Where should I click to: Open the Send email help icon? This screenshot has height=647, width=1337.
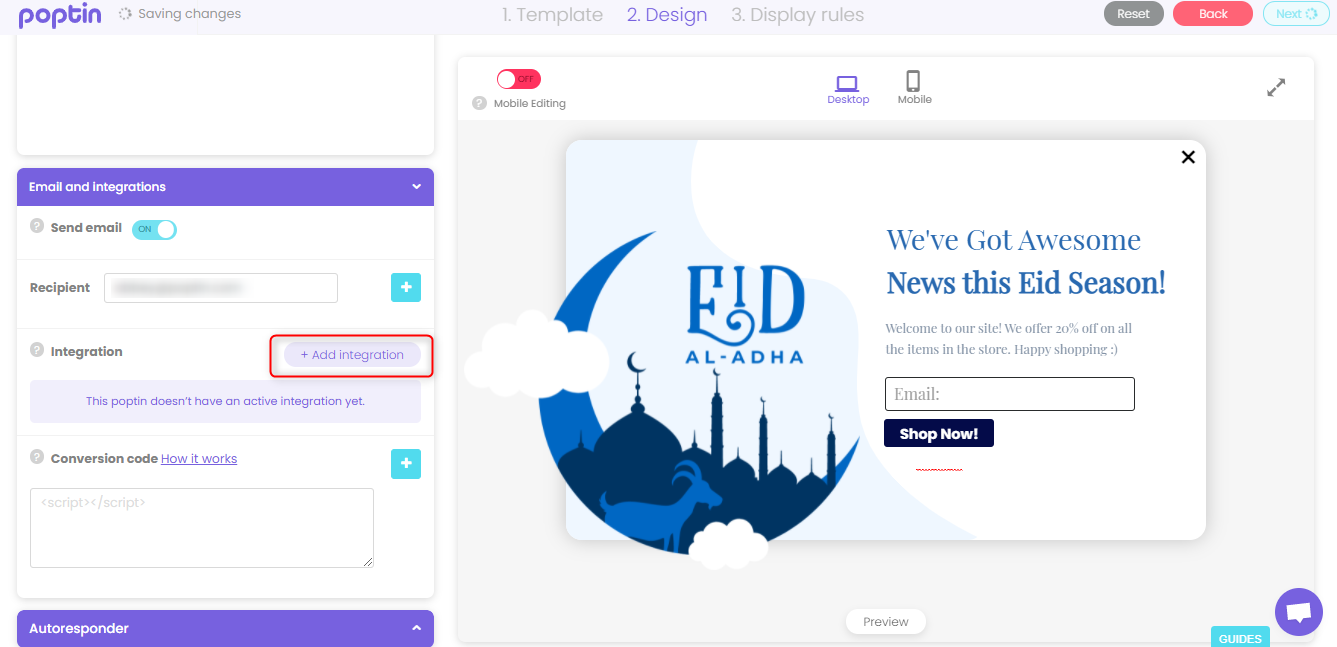tap(37, 226)
